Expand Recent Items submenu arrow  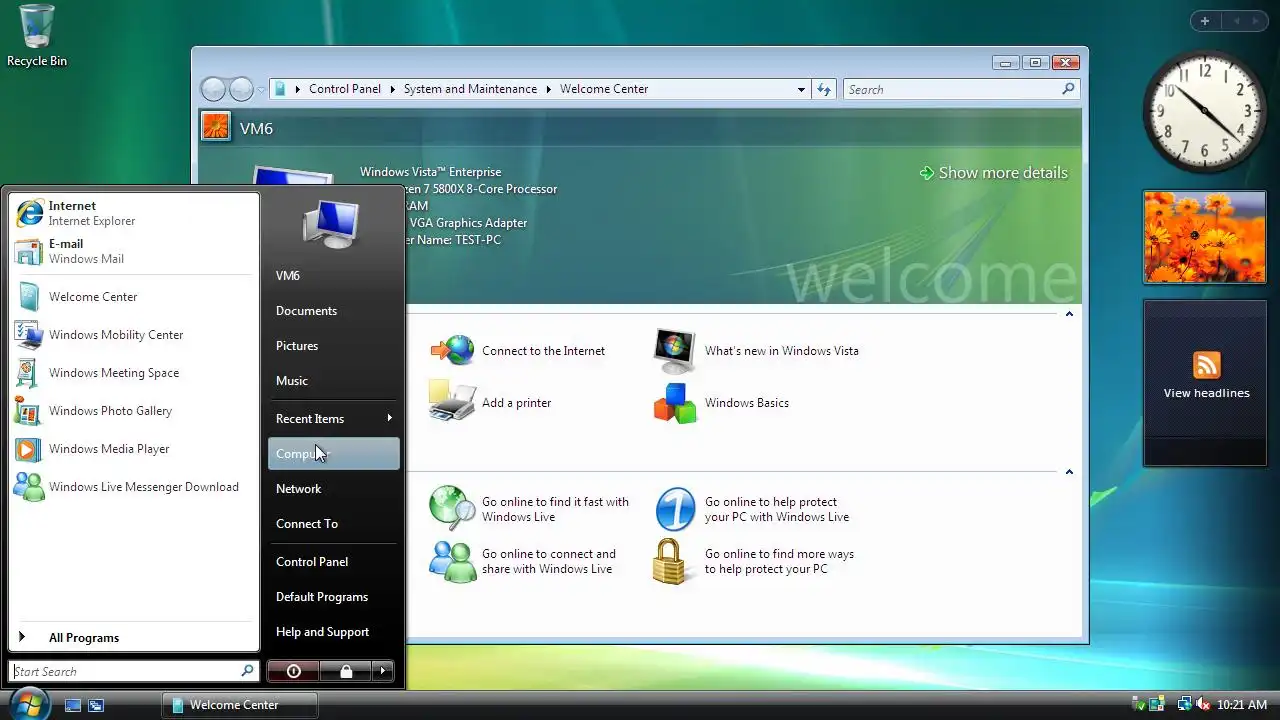coord(389,418)
